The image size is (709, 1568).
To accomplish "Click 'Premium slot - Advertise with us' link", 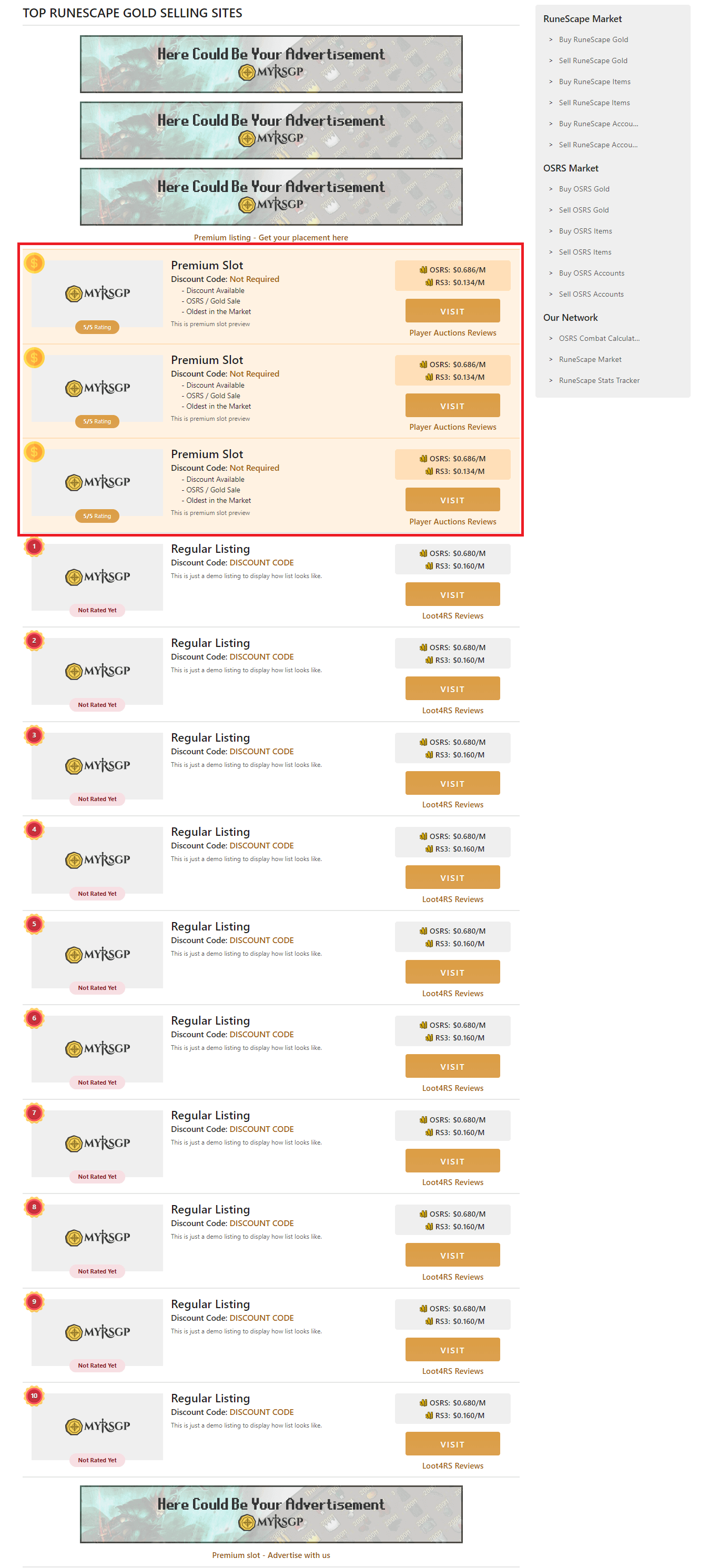I will pos(271,1555).
